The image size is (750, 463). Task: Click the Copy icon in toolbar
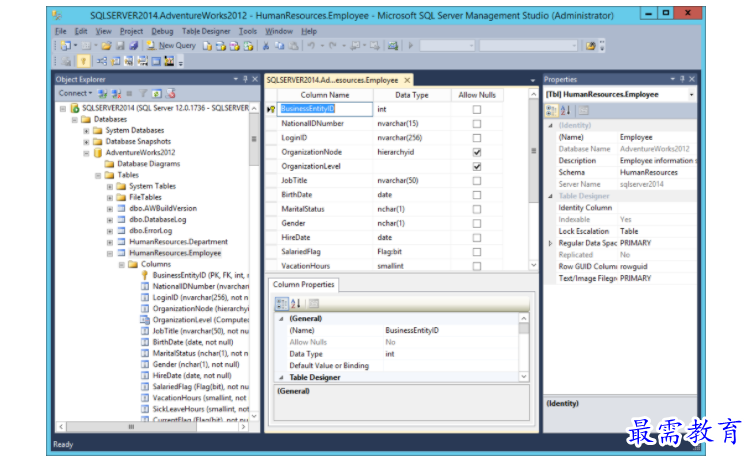pos(279,45)
